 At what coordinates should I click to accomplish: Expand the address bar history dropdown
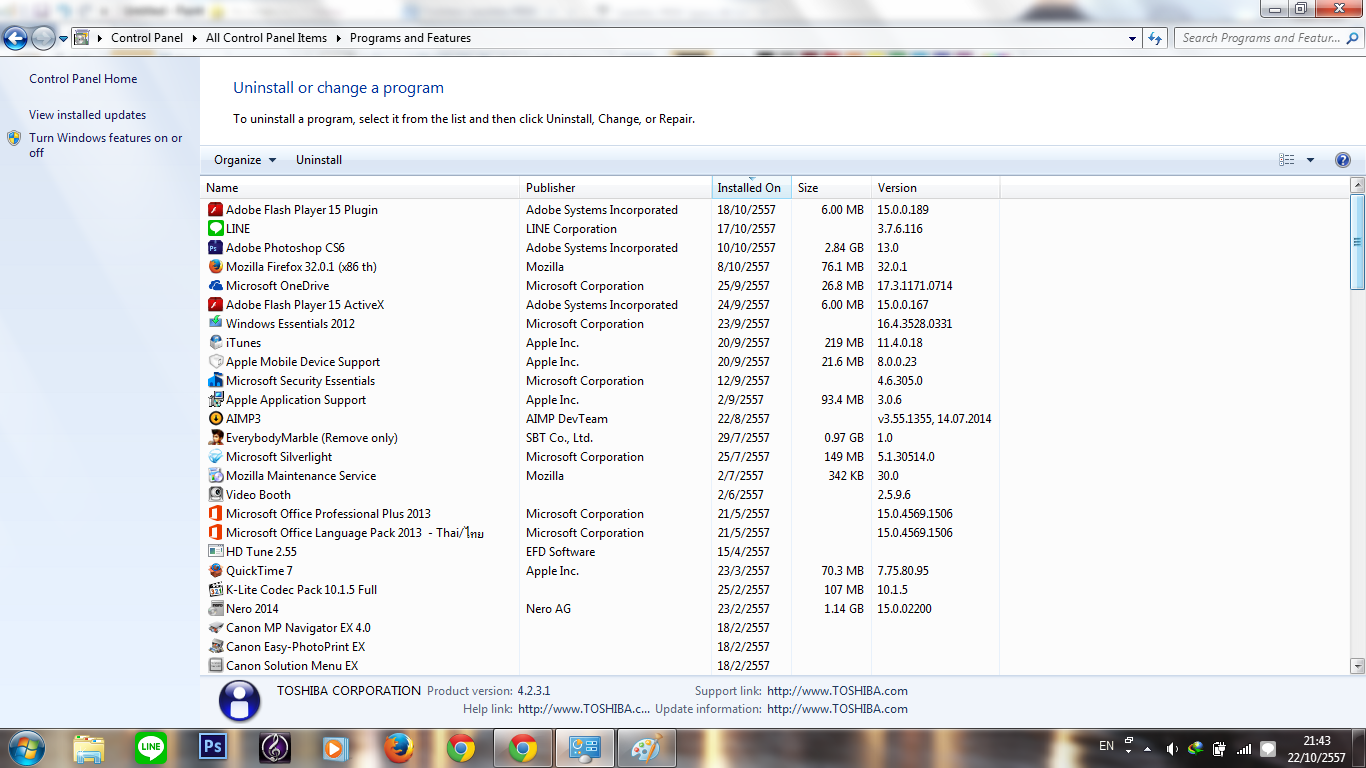(x=1132, y=38)
